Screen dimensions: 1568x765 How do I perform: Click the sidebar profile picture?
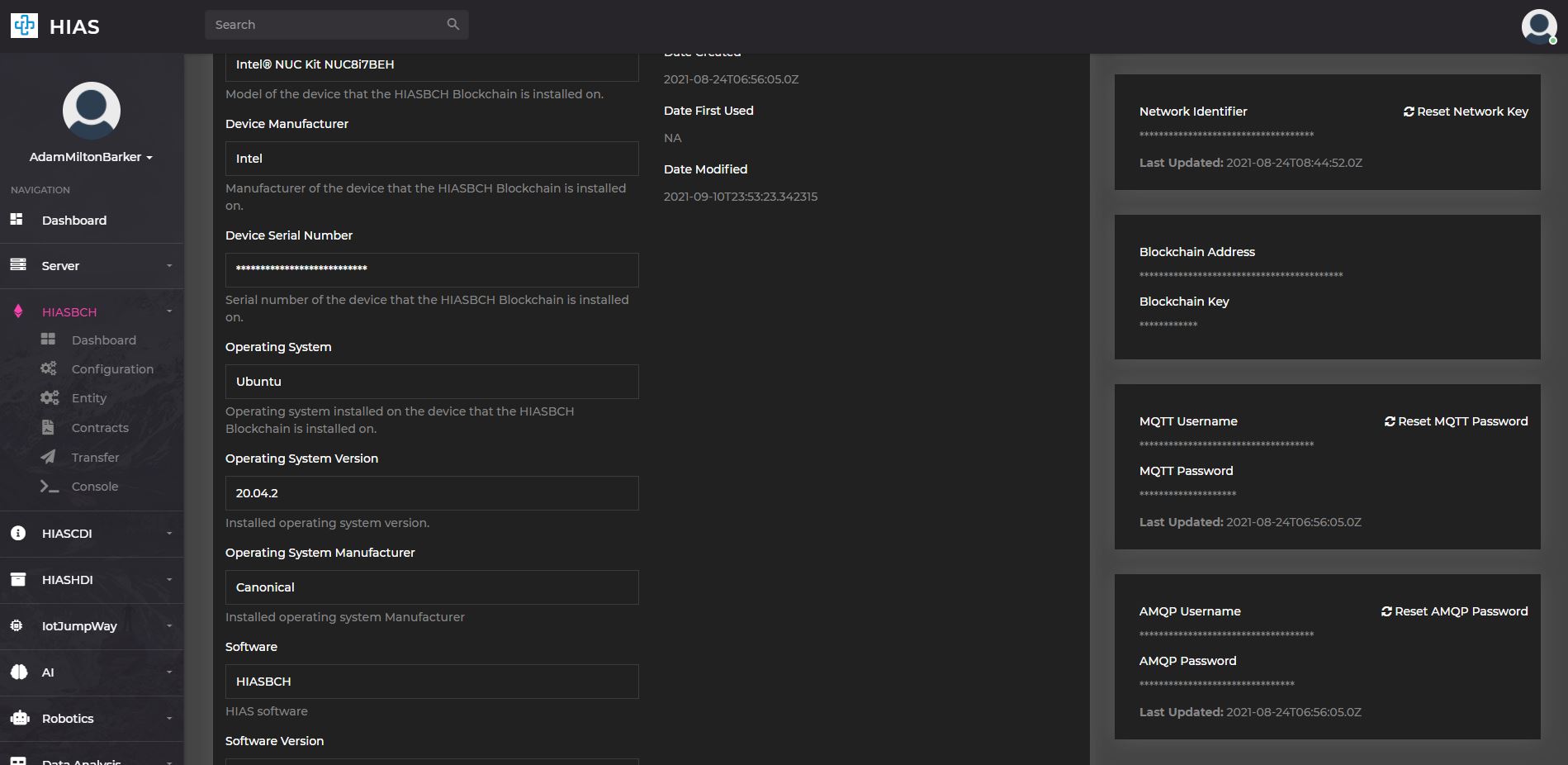tap(92, 110)
